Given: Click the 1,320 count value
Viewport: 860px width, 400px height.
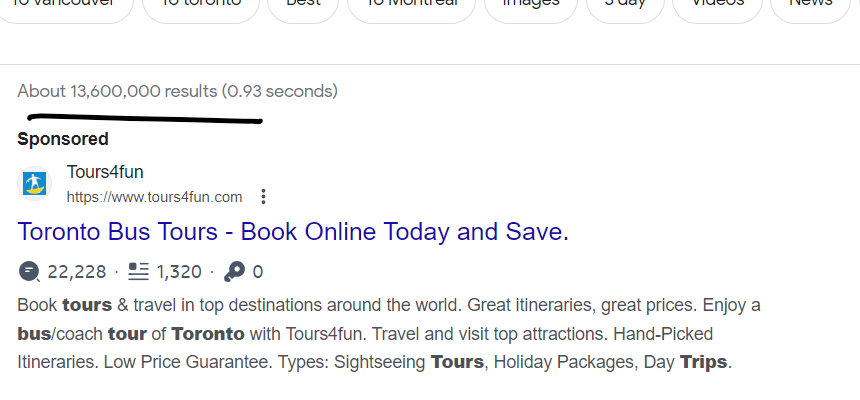Looking at the screenshot, I should point(179,272).
